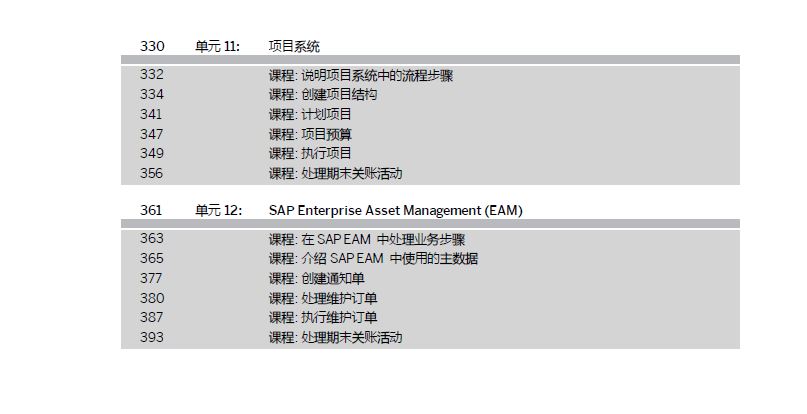This screenshot has height=414, width=807.
Task: Click page number 330
Action: click(152, 46)
